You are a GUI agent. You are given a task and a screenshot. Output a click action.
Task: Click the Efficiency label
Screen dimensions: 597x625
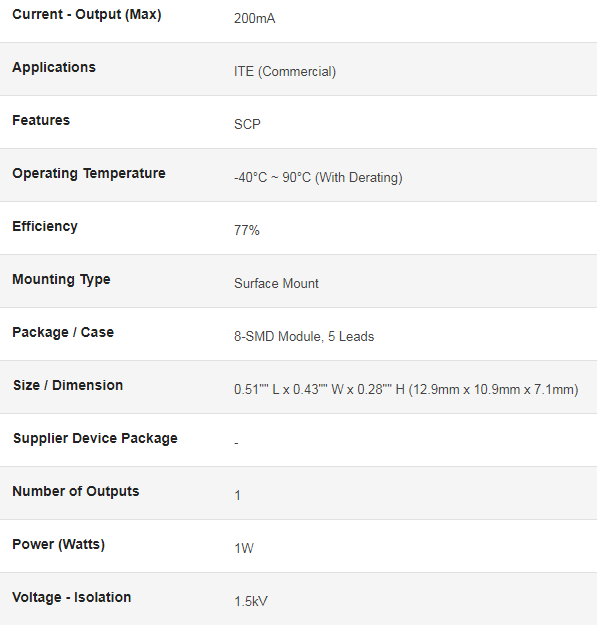[45, 226]
